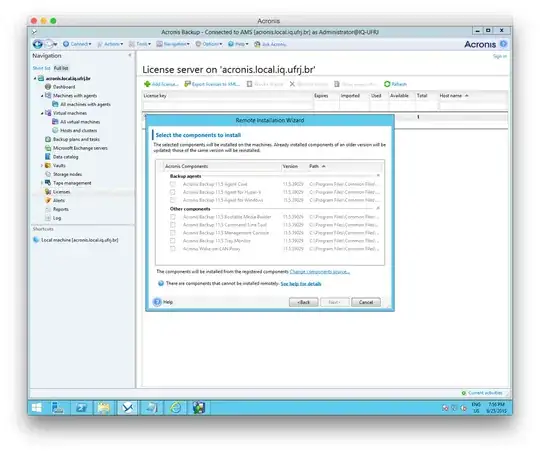
Task: Click the Tape management icon
Action: tap(48, 183)
